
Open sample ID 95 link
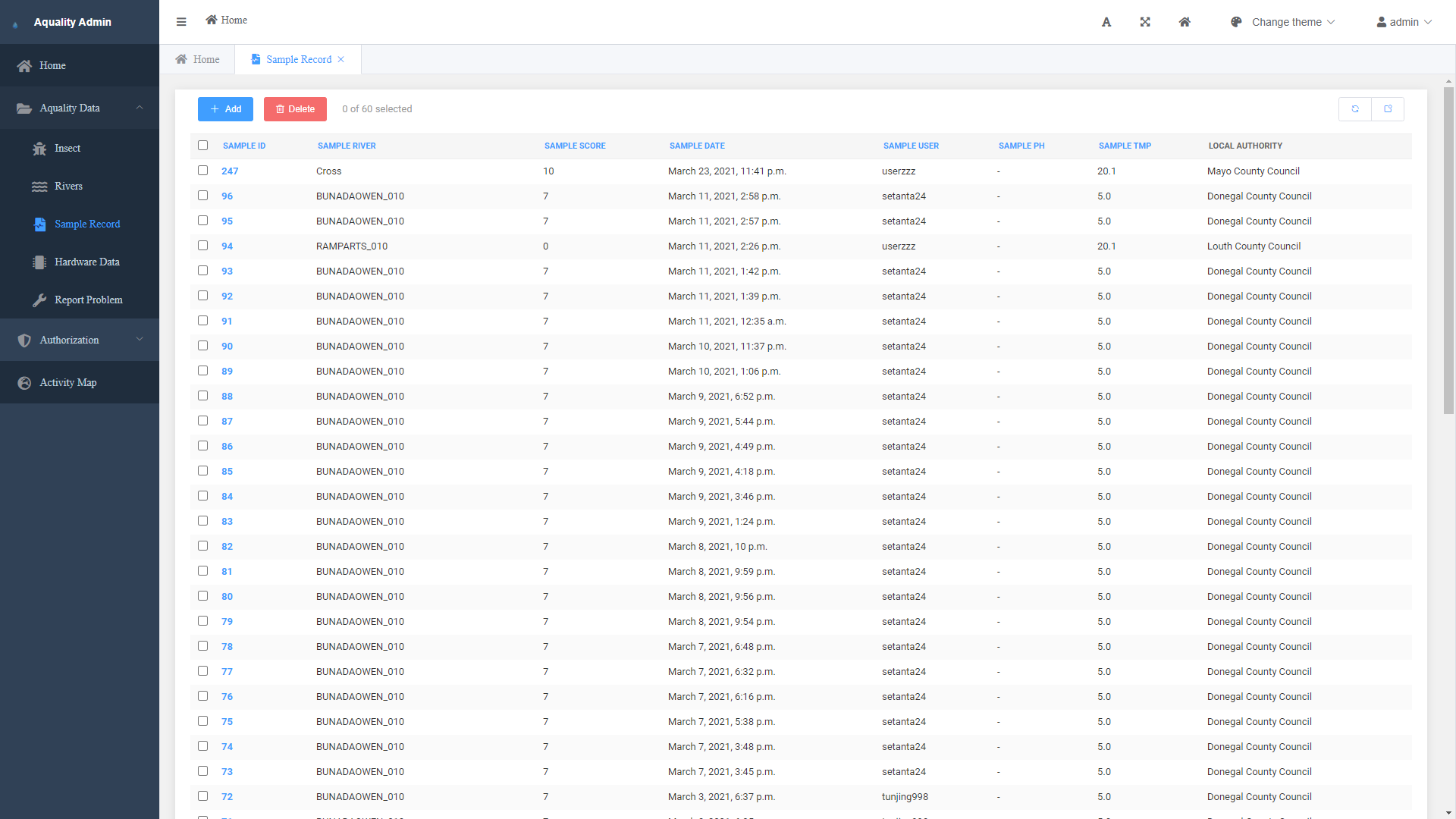click(227, 221)
